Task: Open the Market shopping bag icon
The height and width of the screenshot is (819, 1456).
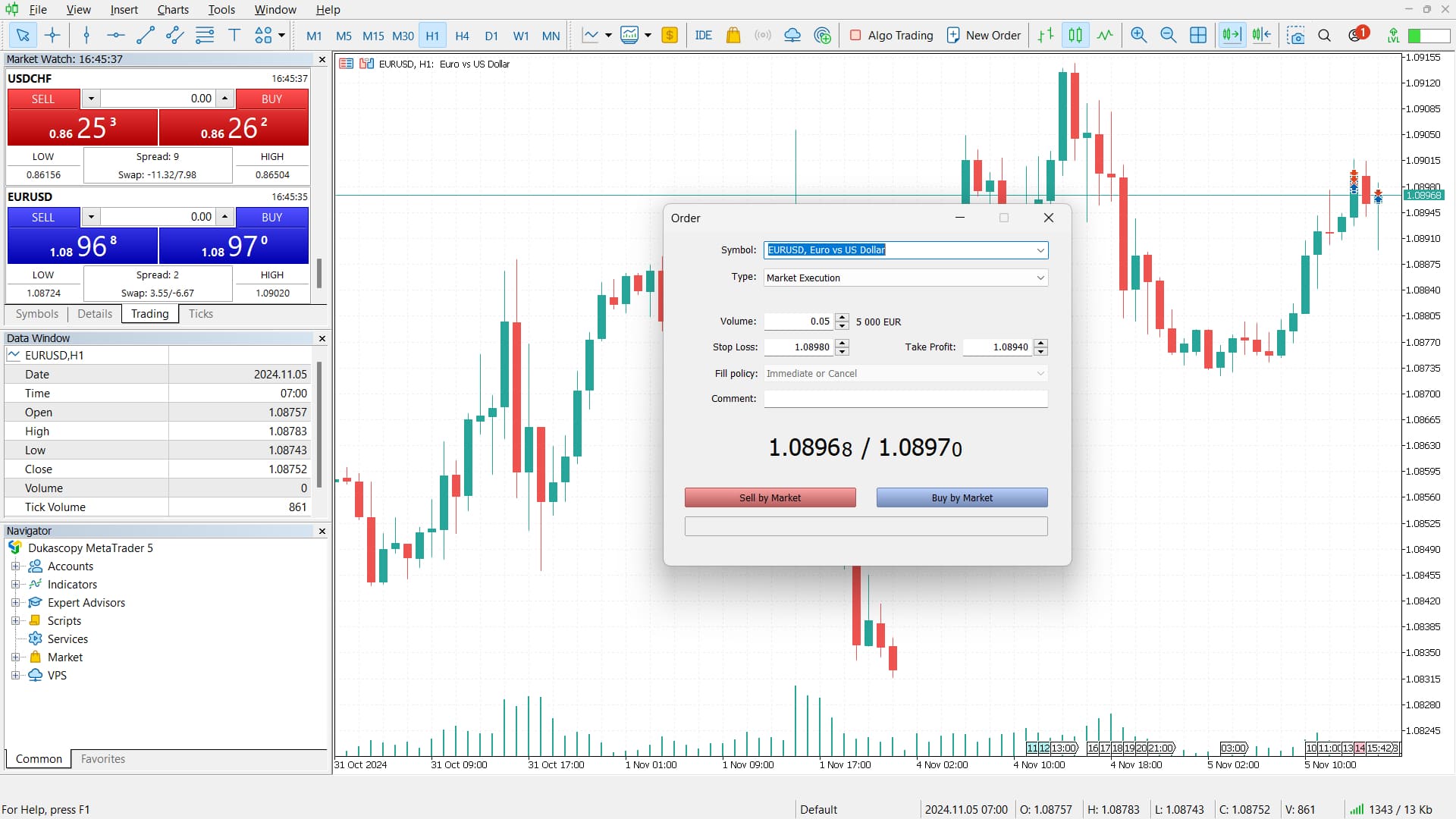Action: tap(733, 35)
